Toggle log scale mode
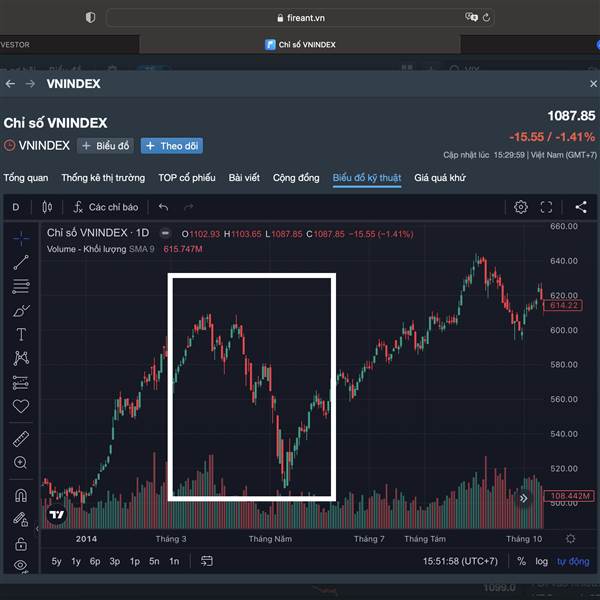This screenshot has width=600, height=600. coord(541,561)
